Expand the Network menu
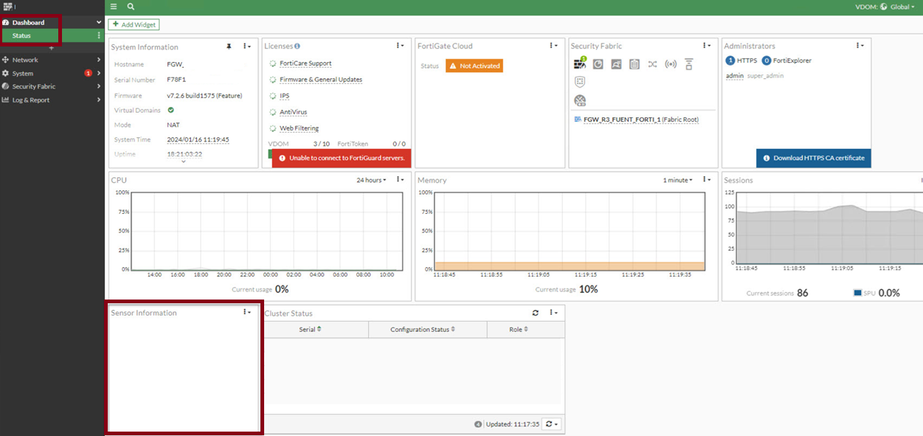This screenshot has height=436, width=923. [x=52, y=60]
